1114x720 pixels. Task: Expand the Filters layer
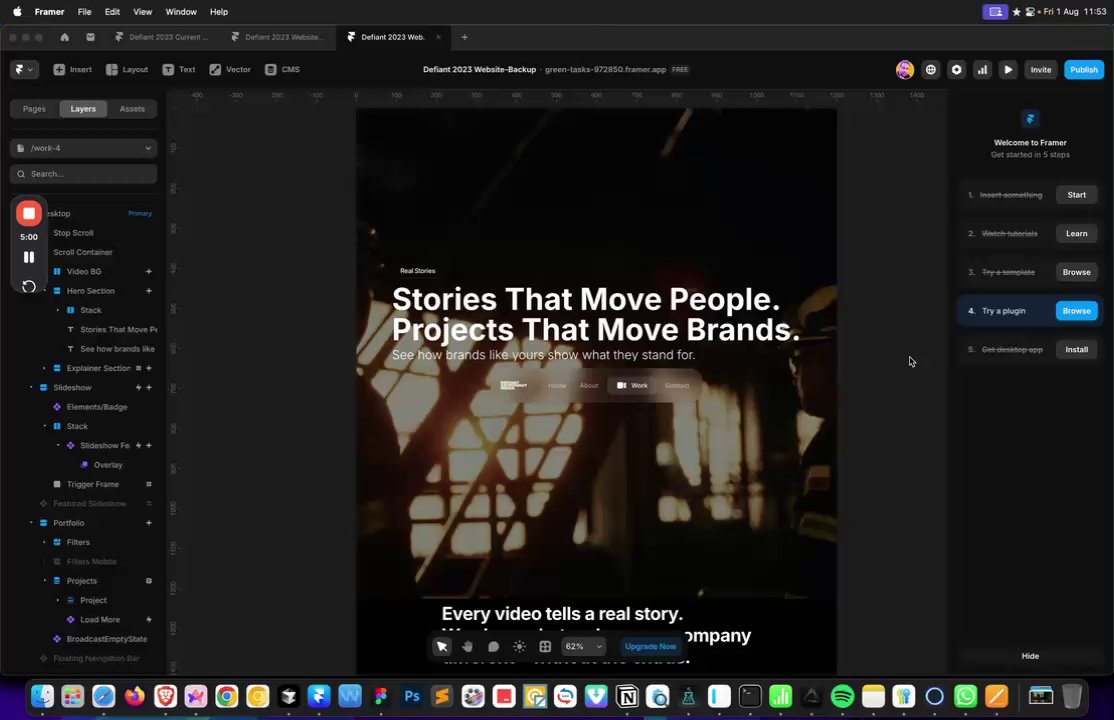45,542
